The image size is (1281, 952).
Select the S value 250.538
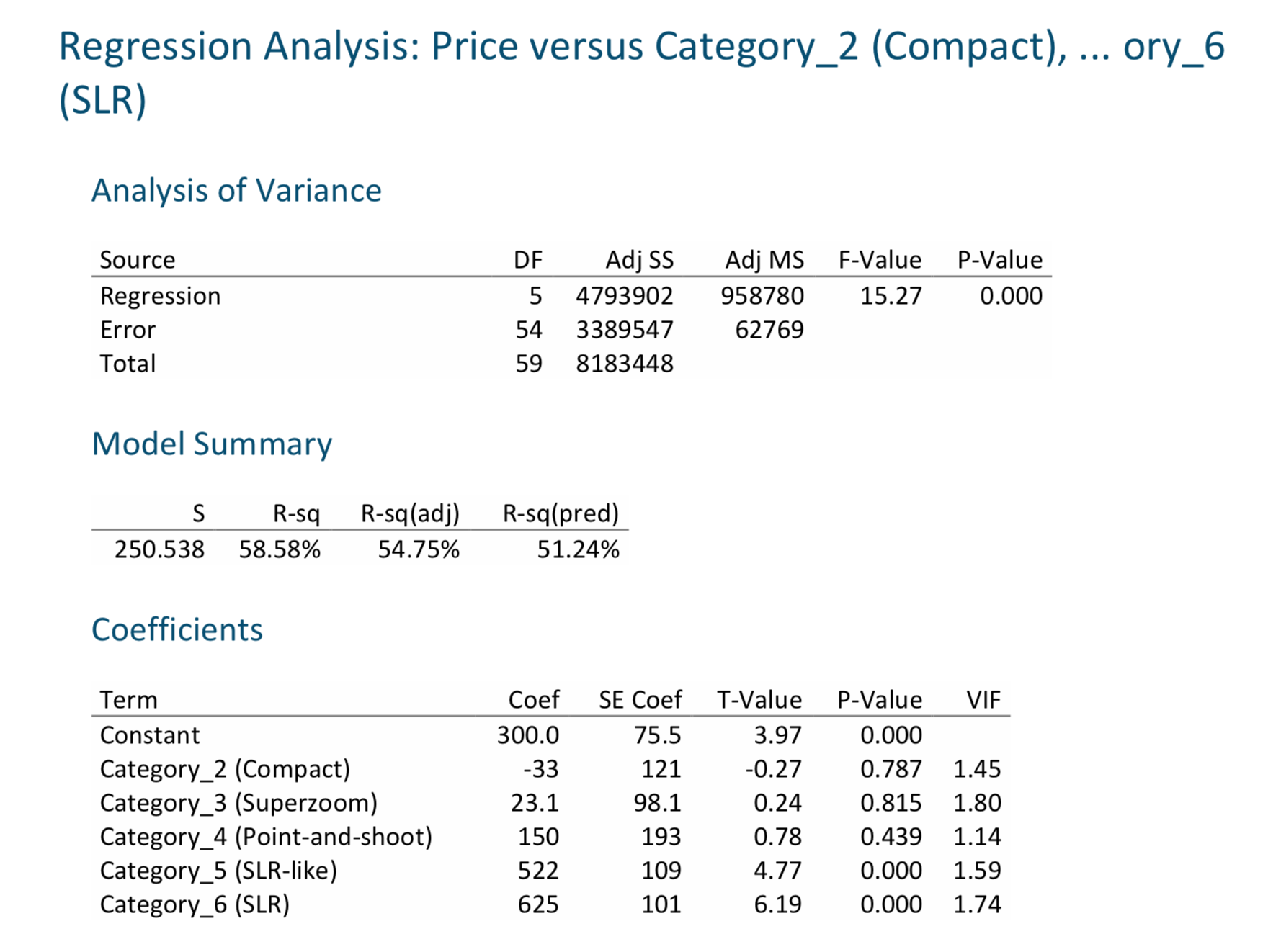point(159,549)
